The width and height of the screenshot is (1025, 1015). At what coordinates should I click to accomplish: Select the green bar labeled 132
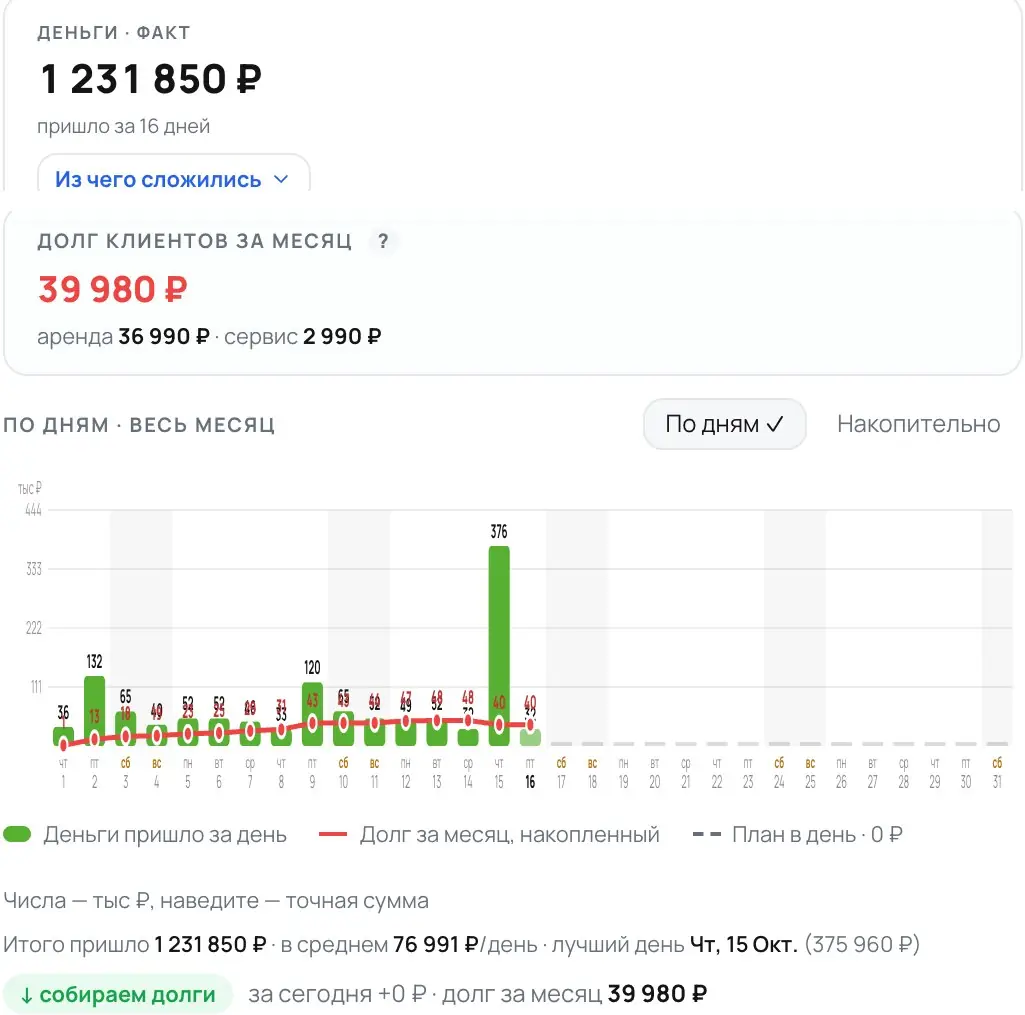[x=94, y=710]
